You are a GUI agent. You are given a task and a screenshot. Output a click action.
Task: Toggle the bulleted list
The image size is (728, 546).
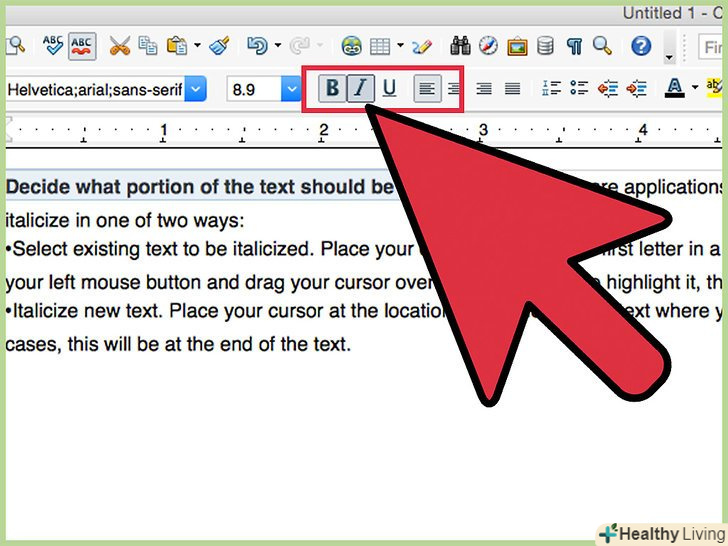click(579, 88)
